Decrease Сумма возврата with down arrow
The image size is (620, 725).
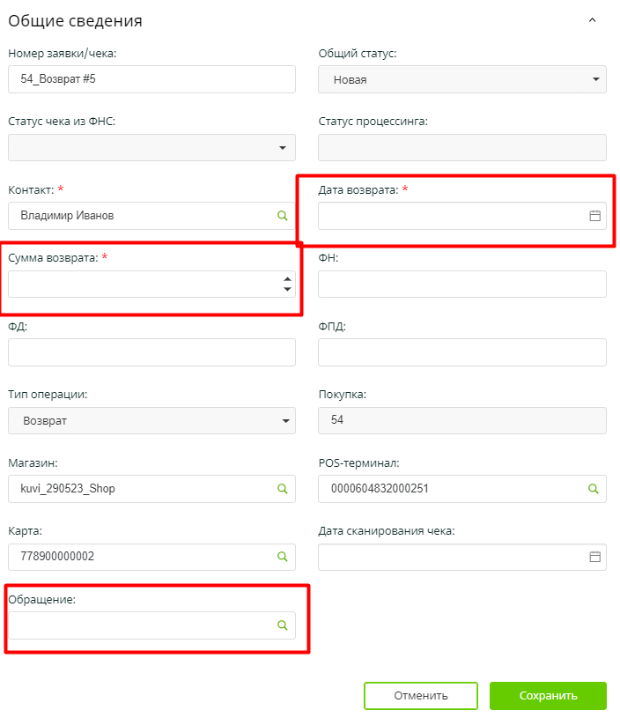tap(287, 290)
